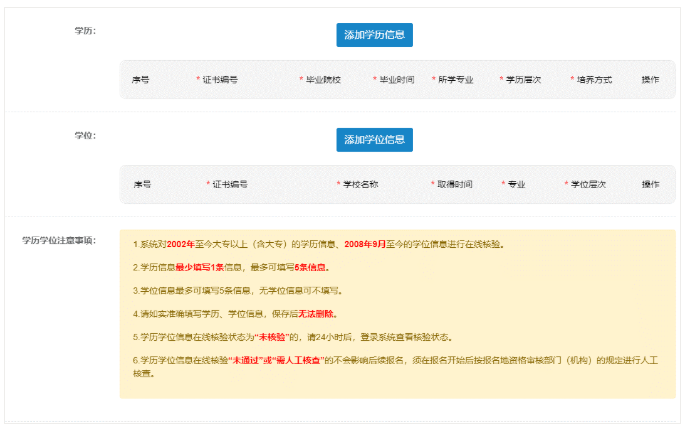Image resolution: width=686 pixels, height=433 pixels.
Task: Click 操作 header in the 学历 table
Action: pyautogui.click(x=650, y=79)
